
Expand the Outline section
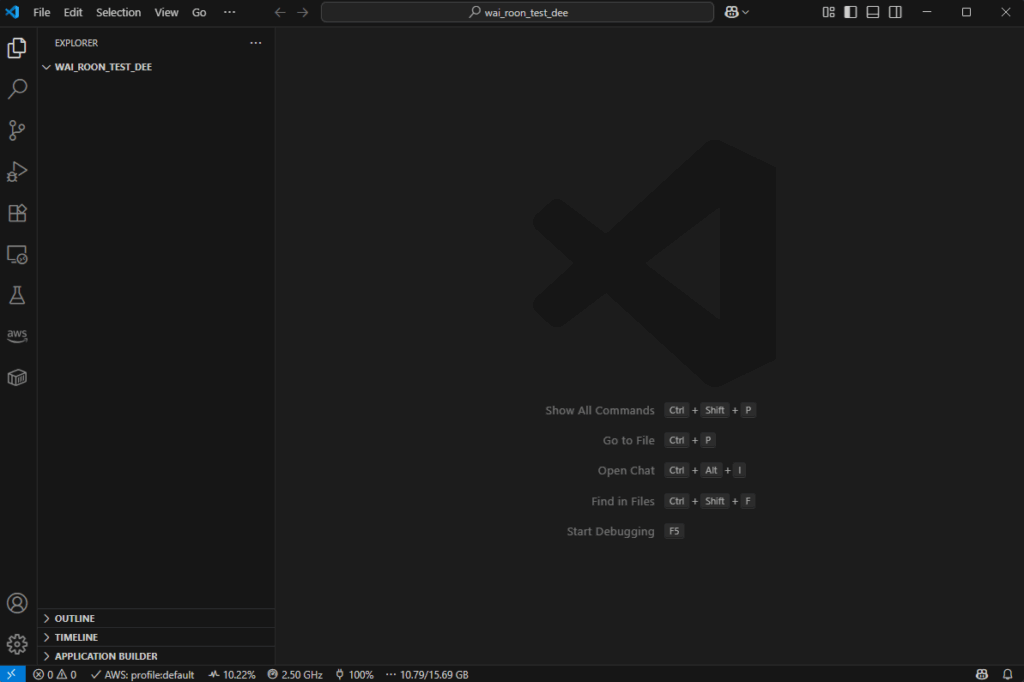(x=156, y=618)
